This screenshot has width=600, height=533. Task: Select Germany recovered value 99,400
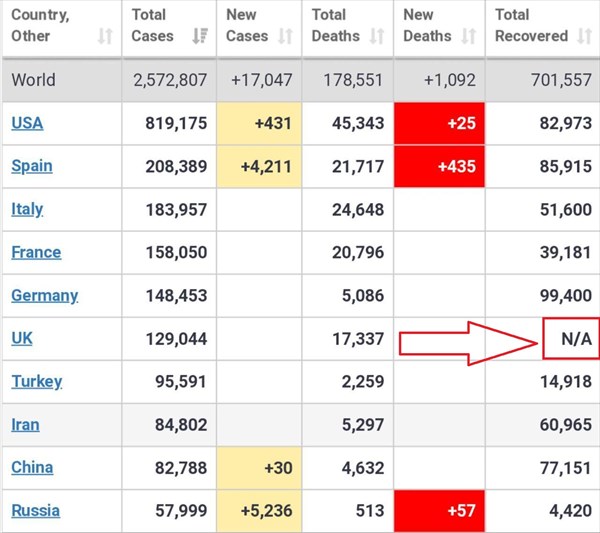pos(566,296)
